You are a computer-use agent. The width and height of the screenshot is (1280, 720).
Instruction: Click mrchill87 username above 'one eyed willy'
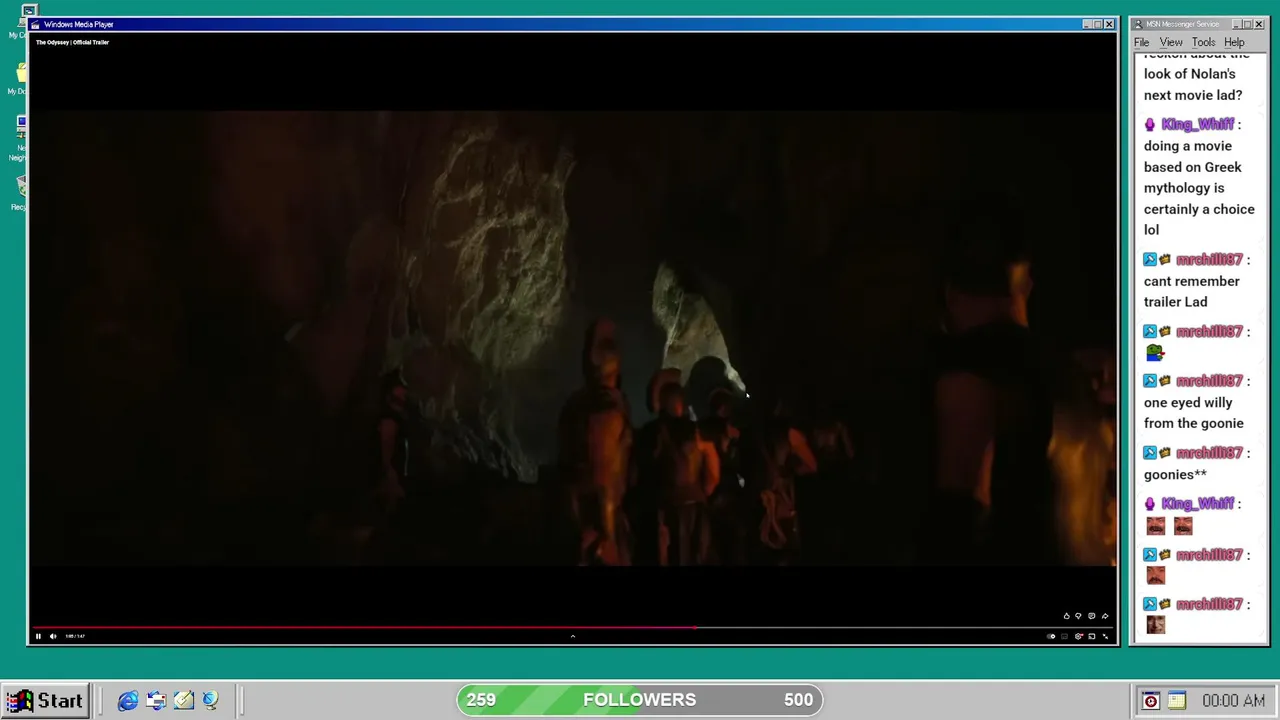[x=1209, y=381]
